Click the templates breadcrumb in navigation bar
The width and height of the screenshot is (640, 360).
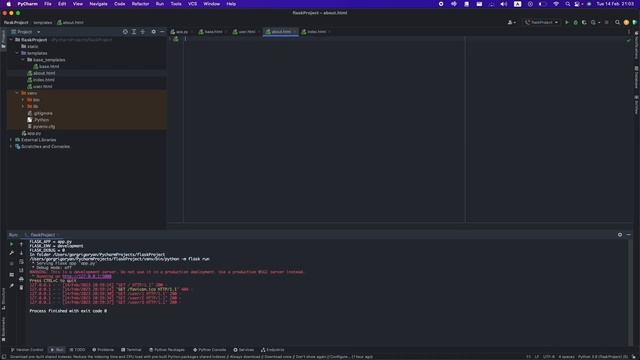(x=43, y=22)
